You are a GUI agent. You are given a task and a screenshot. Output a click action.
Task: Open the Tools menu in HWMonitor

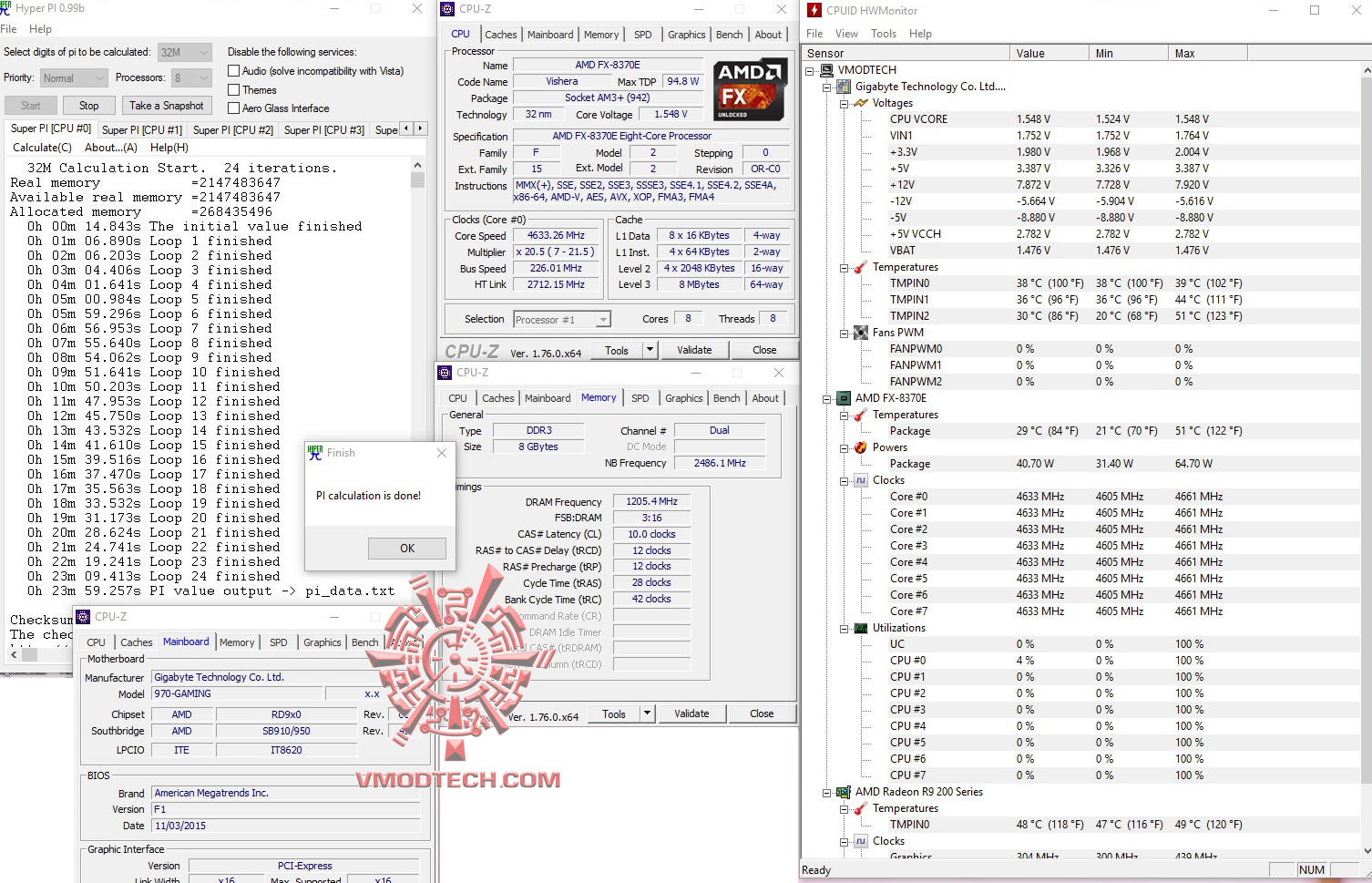(x=884, y=34)
